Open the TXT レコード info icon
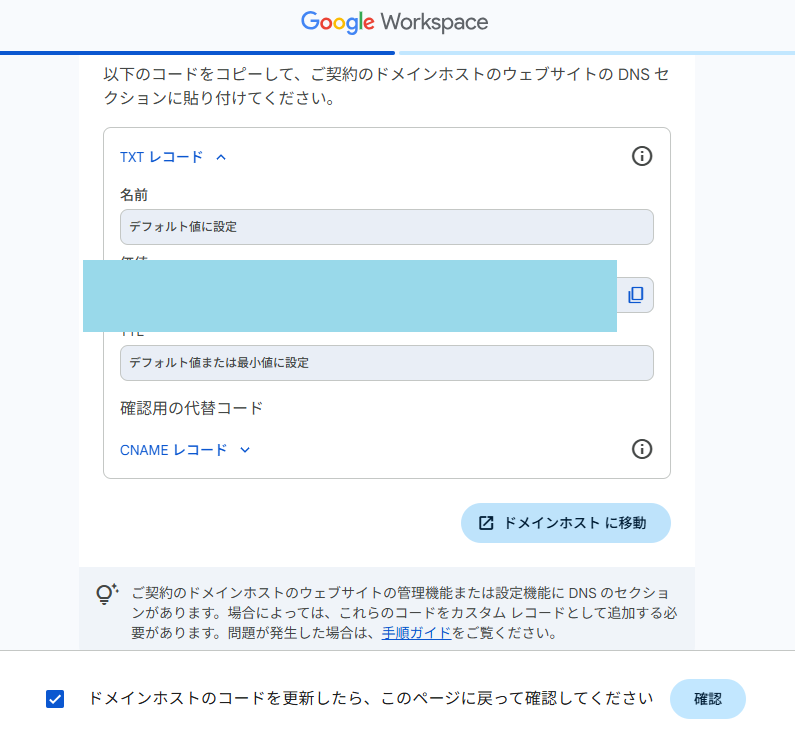The width and height of the screenshot is (795, 736). coord(642,156)
